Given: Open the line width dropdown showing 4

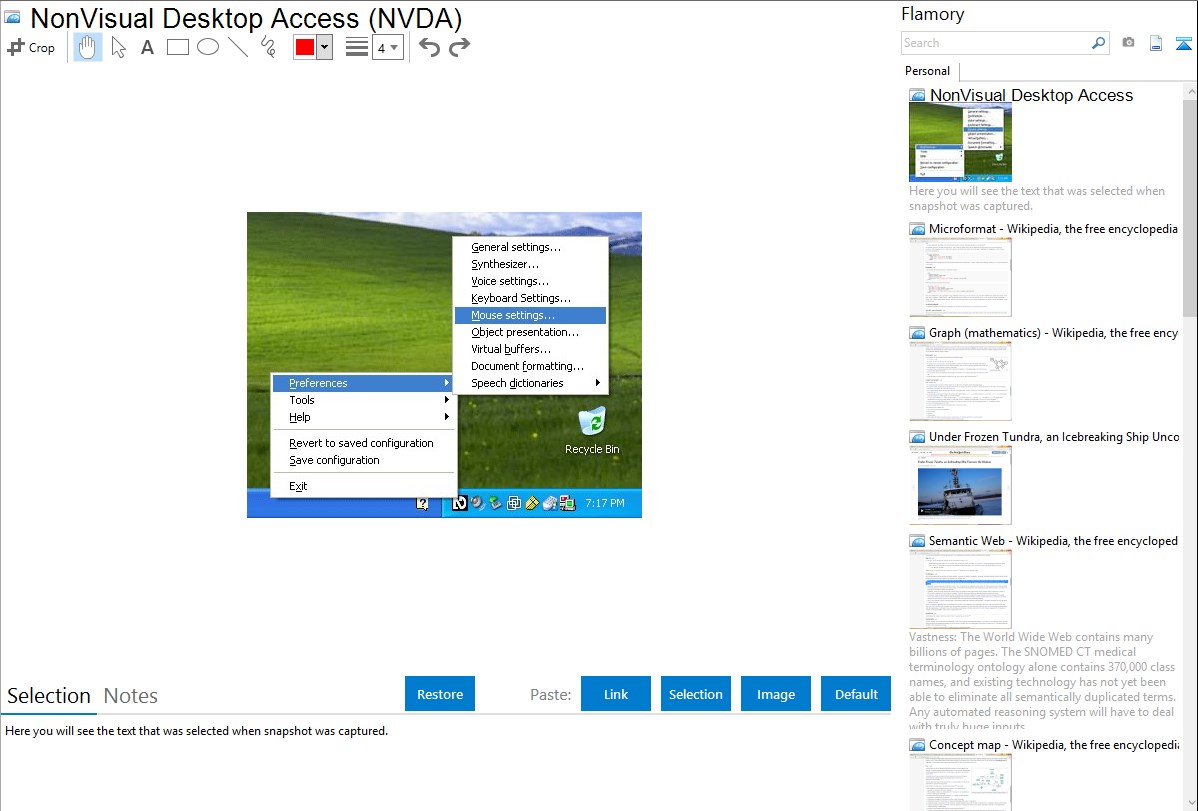Looking at the screenshot, I should 388,47.
